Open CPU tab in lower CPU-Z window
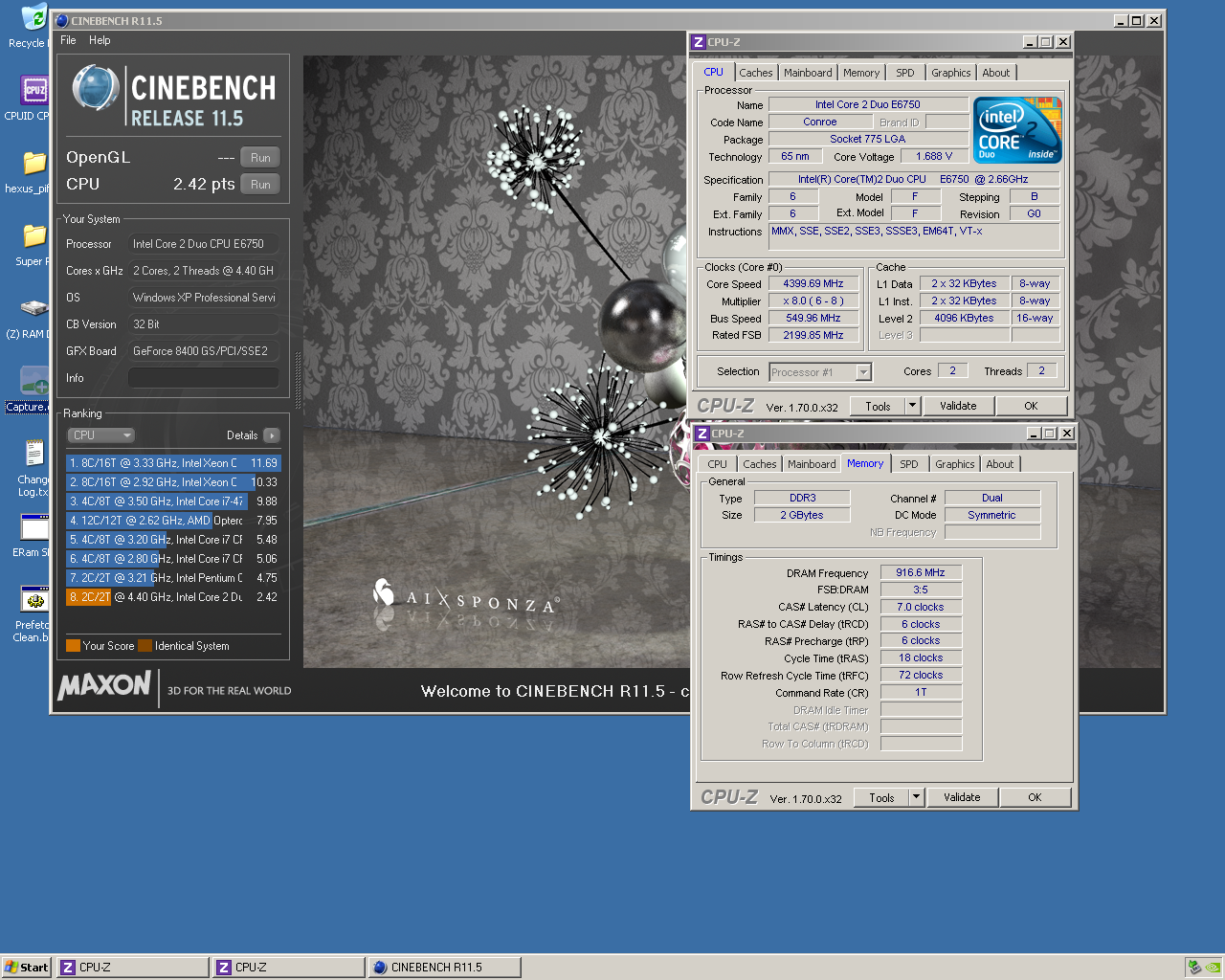This screenshot has width=1225, height=980. [x=717, y=464]
